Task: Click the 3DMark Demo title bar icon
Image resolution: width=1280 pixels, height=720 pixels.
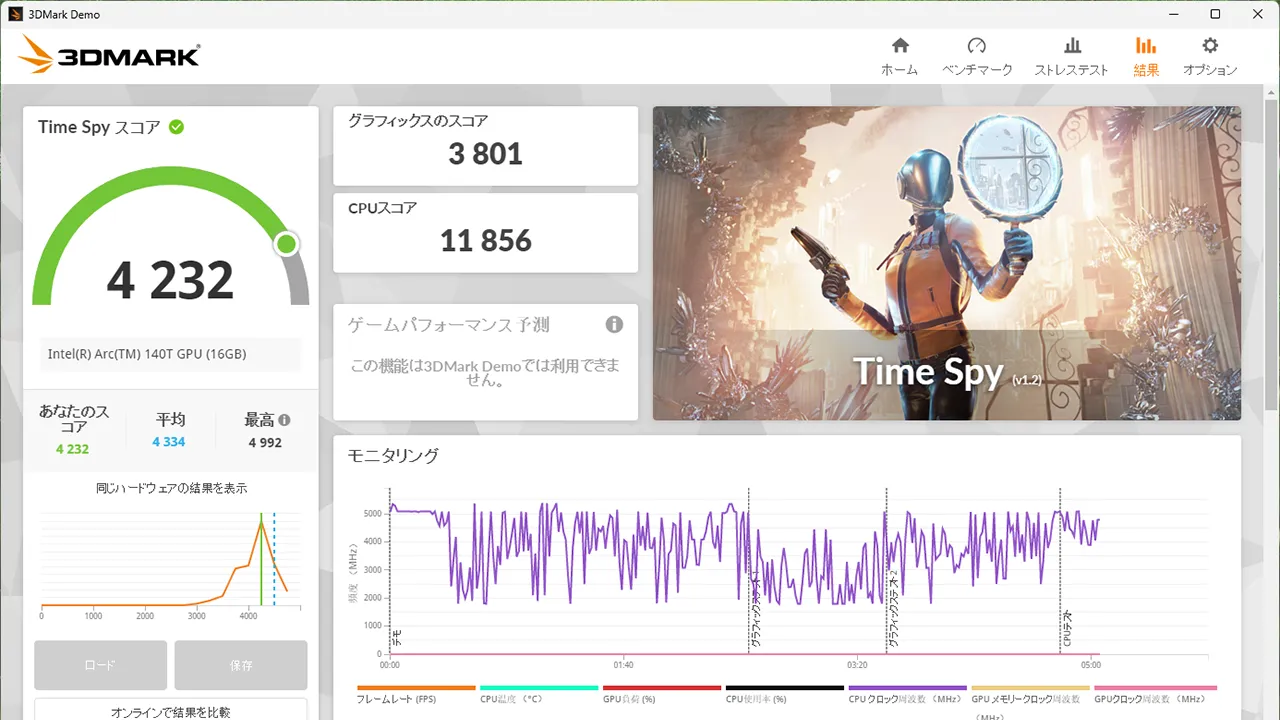Action: point(15,14)
